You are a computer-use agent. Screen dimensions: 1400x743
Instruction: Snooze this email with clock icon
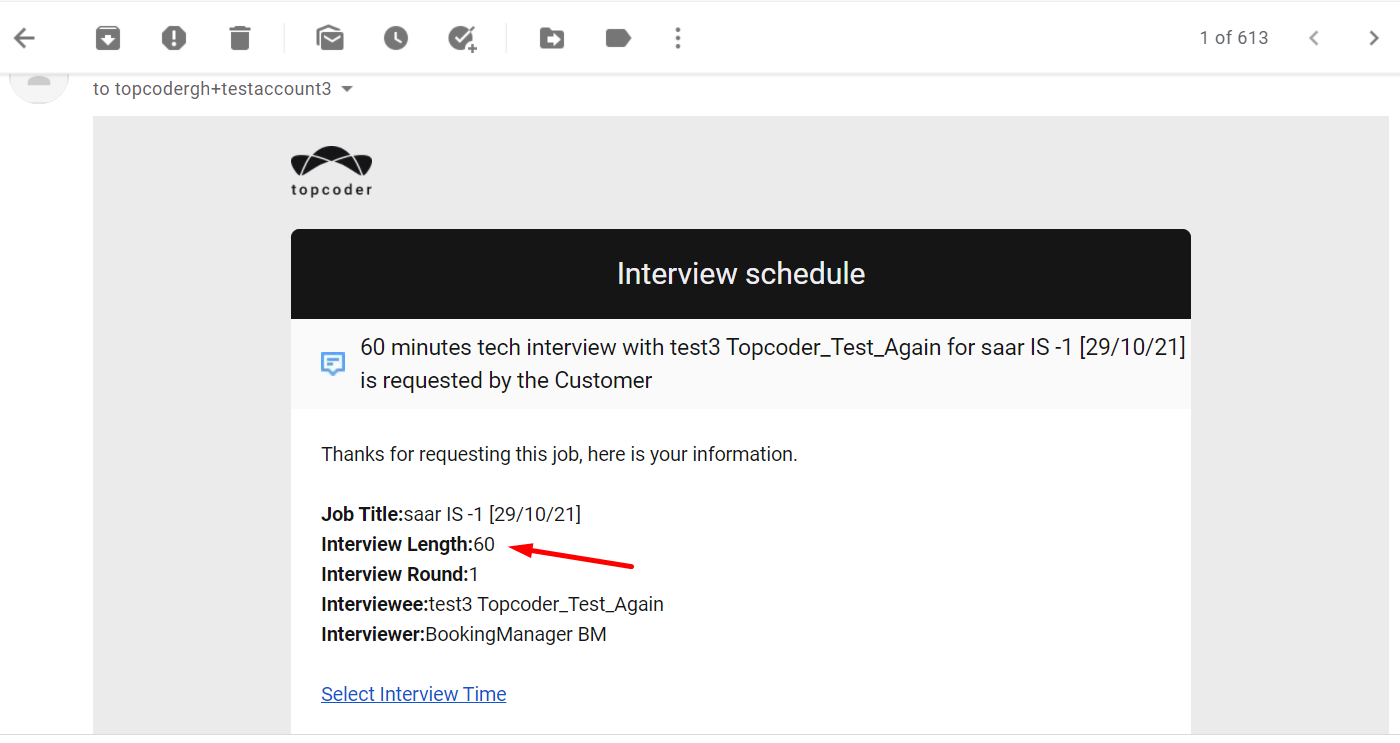(396, 38)
